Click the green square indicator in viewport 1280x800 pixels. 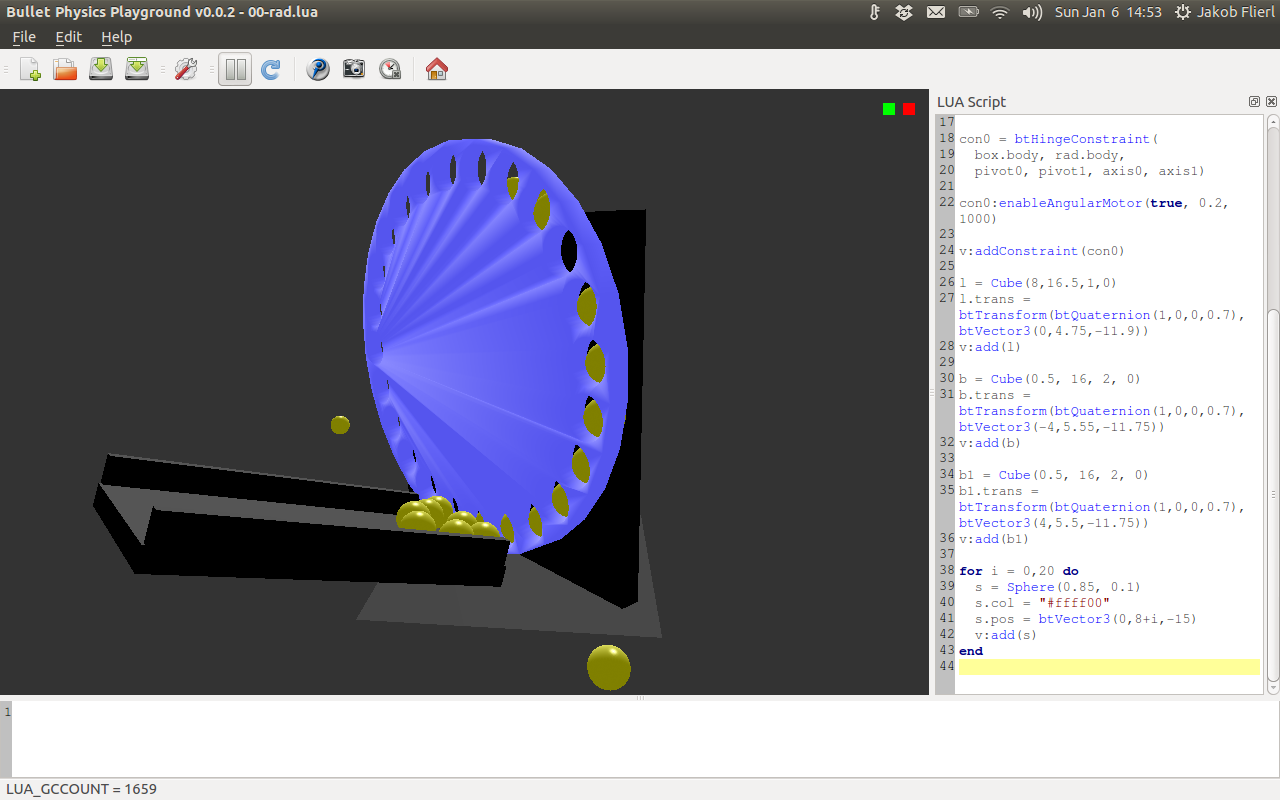(x=889, y=109)
